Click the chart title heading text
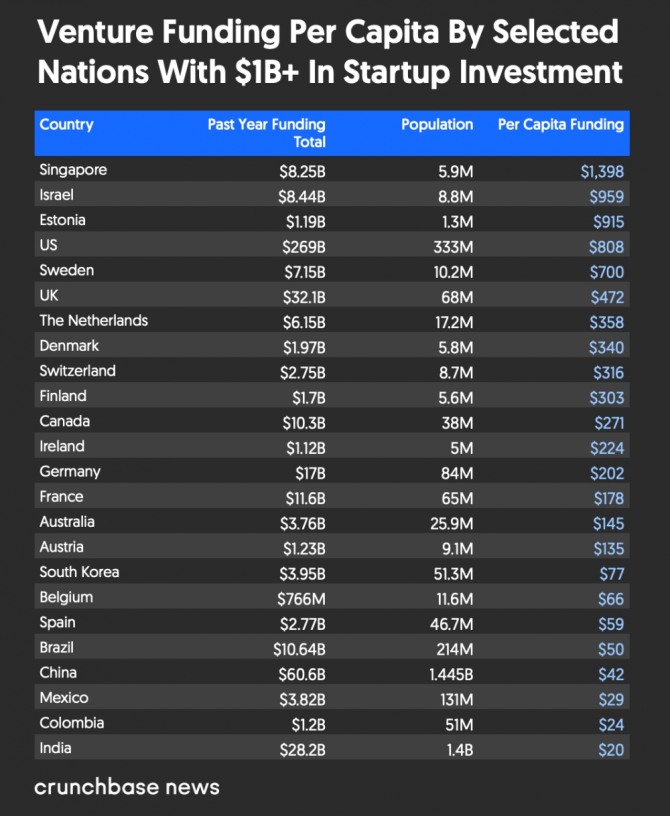670x816 pixels. tap(330, 53)
